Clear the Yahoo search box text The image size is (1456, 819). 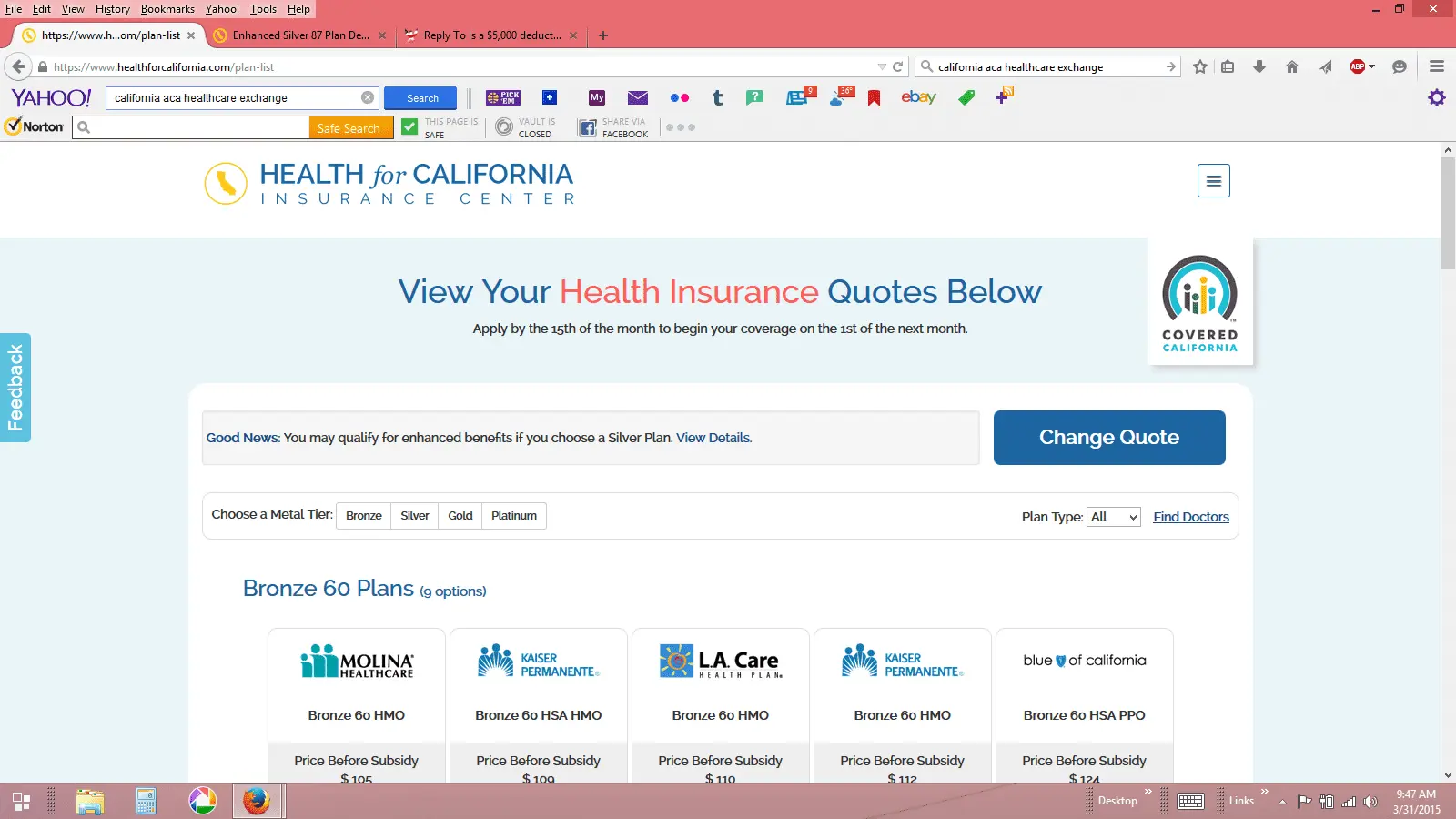click(x=368, y=97)
